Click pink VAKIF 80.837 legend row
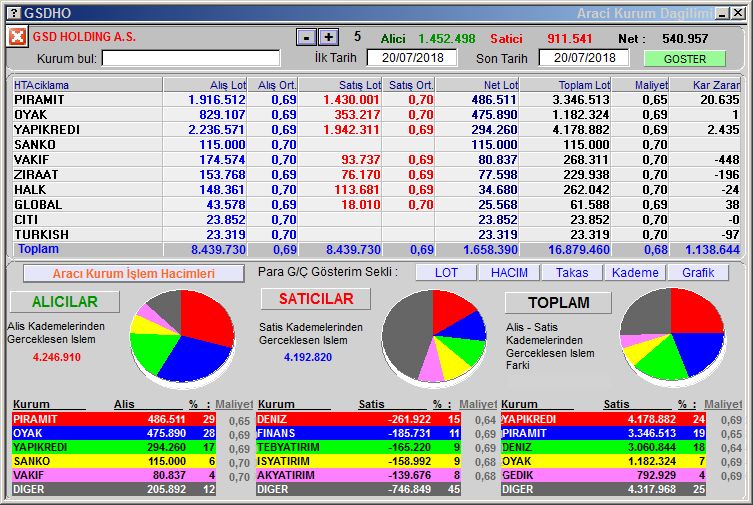This screenshot has height=505, width=753. coord(114,475)
